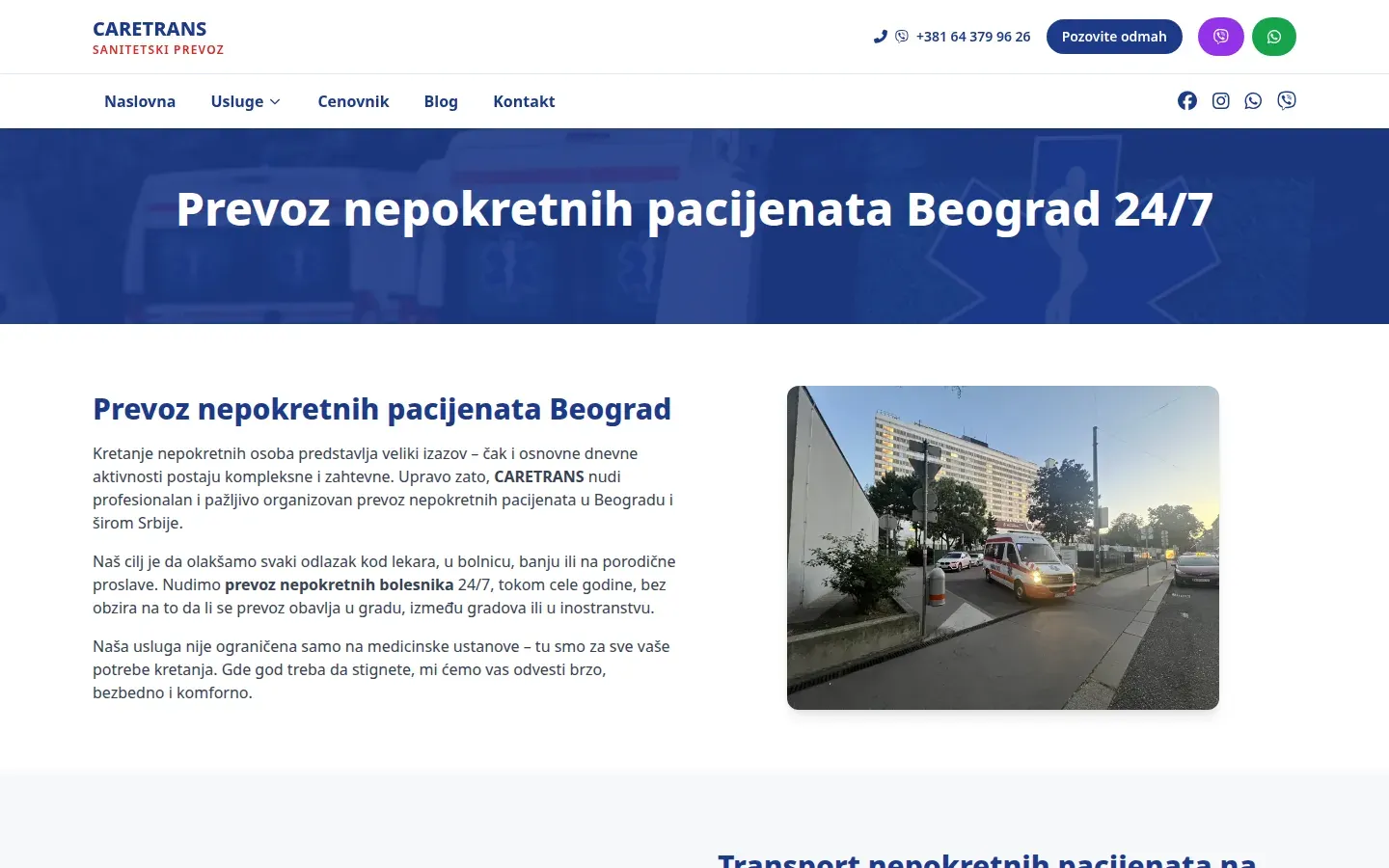Click the phone handset icon in header

click(x=880, y=37)
